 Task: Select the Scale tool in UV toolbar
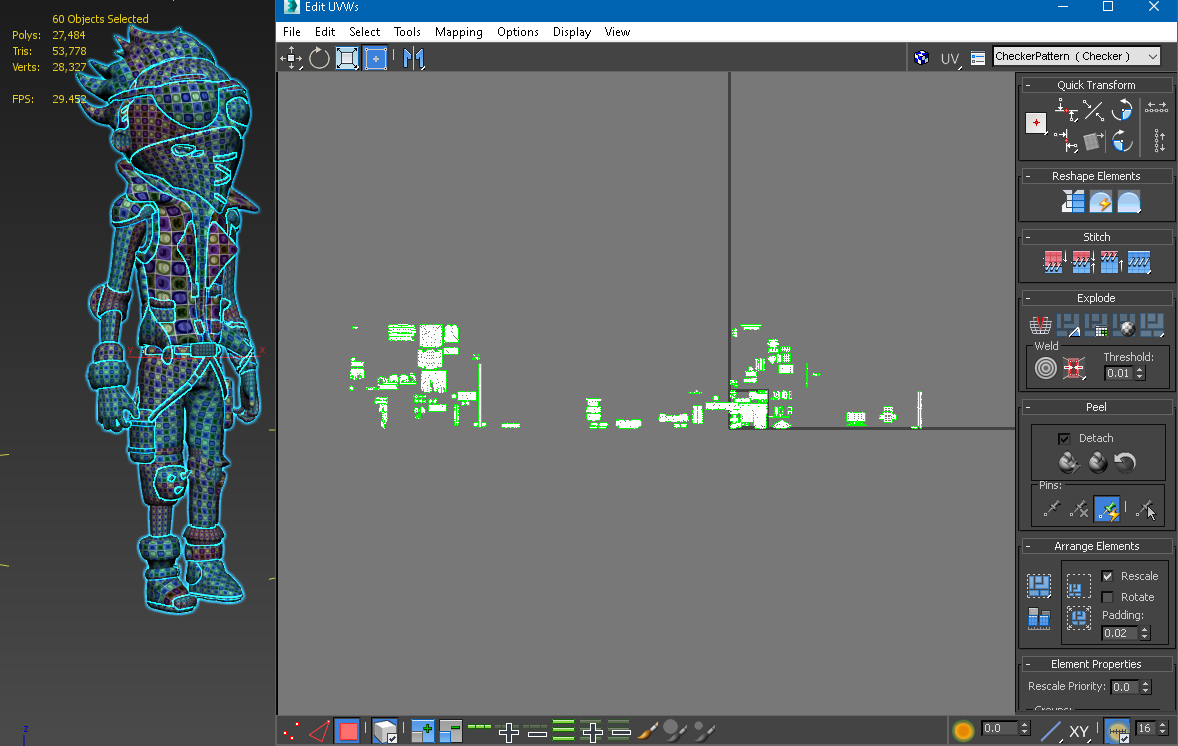coord(347,58)
